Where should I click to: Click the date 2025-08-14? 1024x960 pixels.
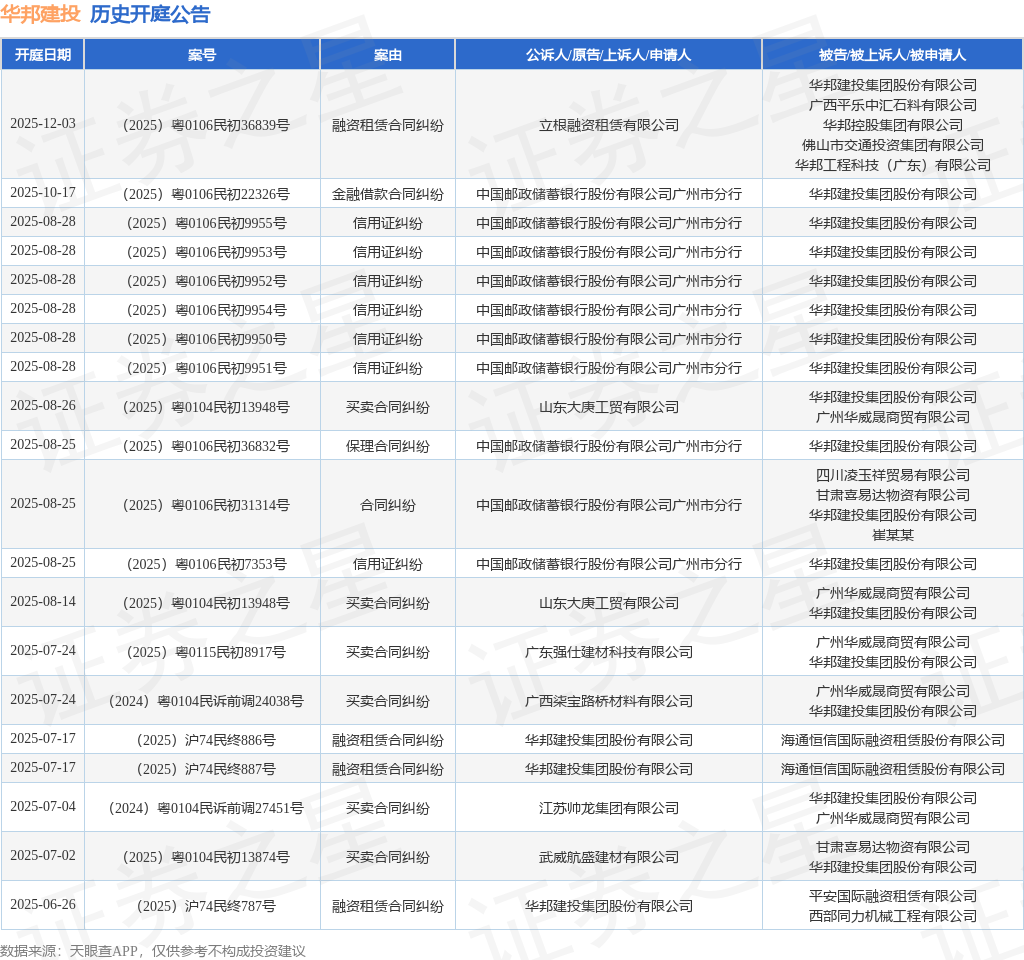[x=43, y=601]
